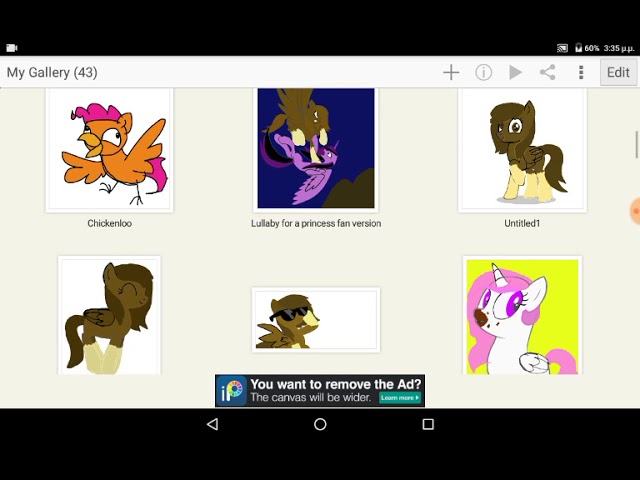Click the Lullaby for a princess fan version label

[x=316, y=223]
